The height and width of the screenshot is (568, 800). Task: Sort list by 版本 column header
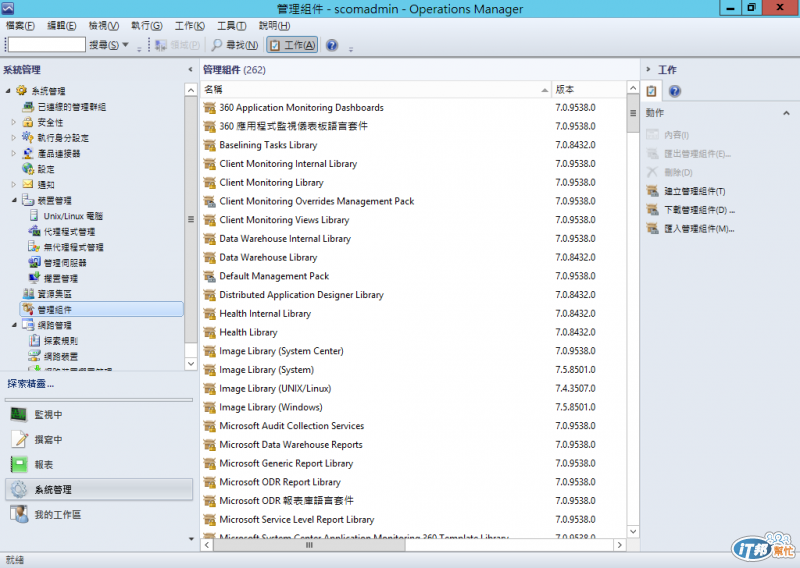(588, 89)
